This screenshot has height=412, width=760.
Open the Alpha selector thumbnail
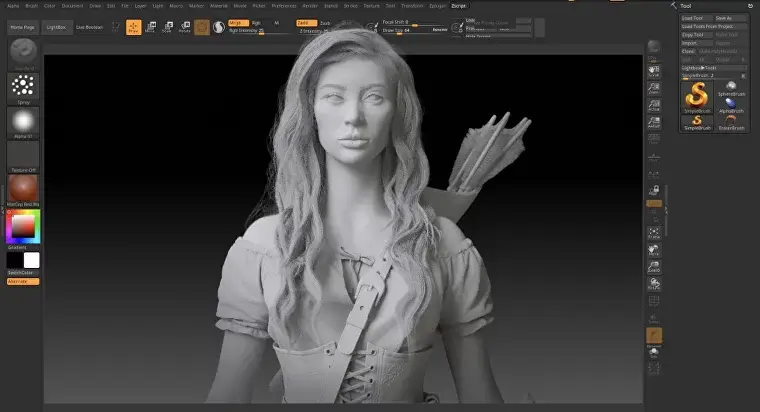click(23, 122)
